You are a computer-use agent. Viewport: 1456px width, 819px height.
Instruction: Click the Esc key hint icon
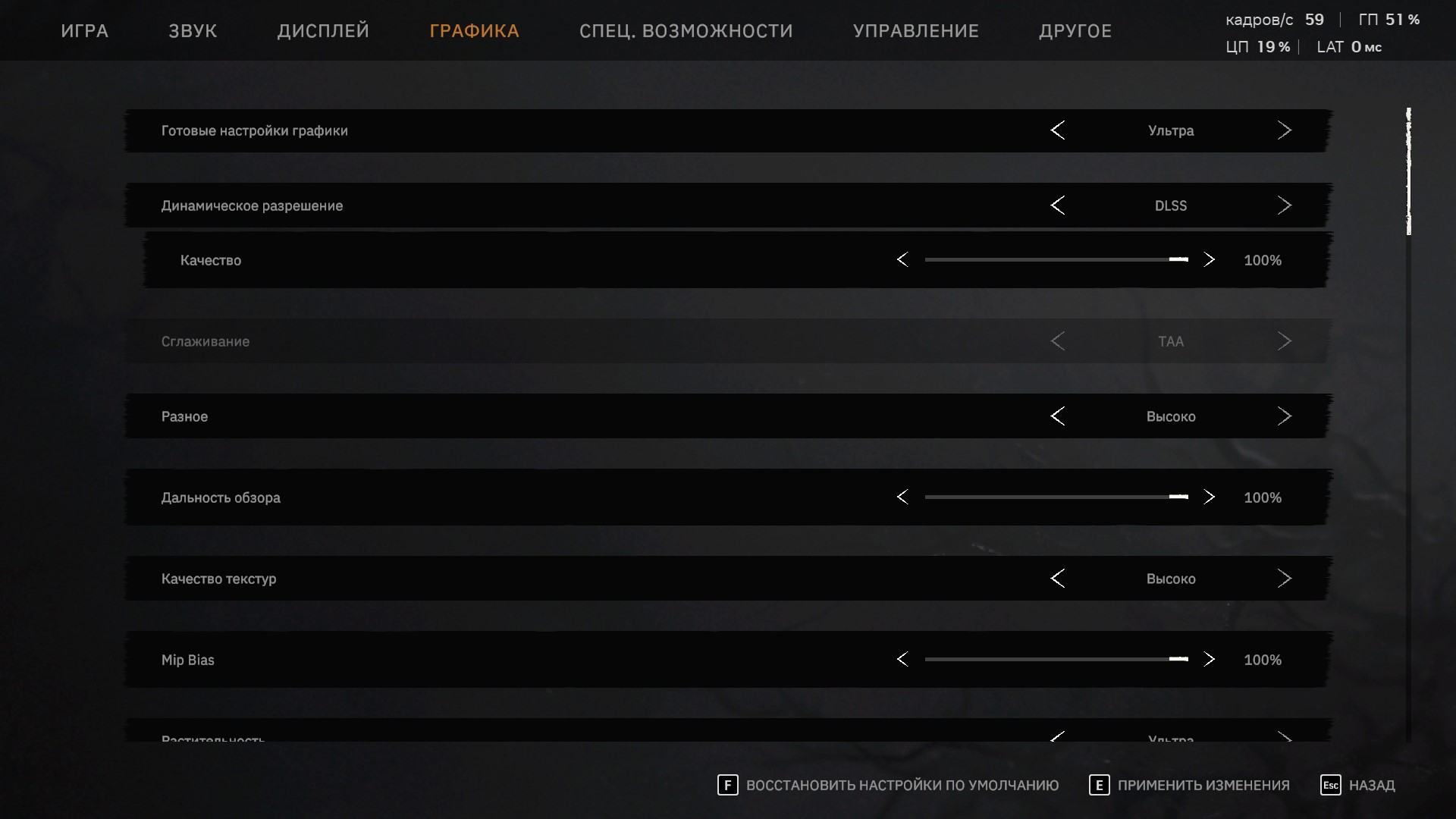click(x=1331, y=786)
